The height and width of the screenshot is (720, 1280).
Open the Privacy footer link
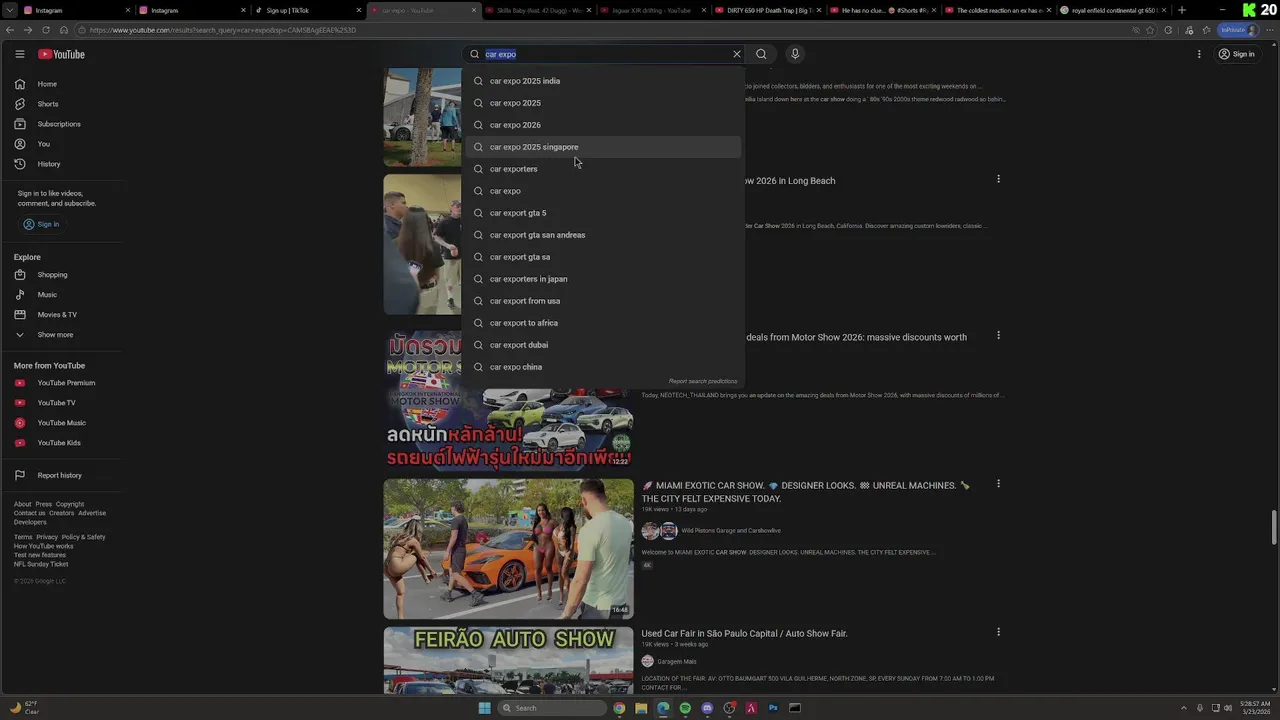click(x=47, y=537)
